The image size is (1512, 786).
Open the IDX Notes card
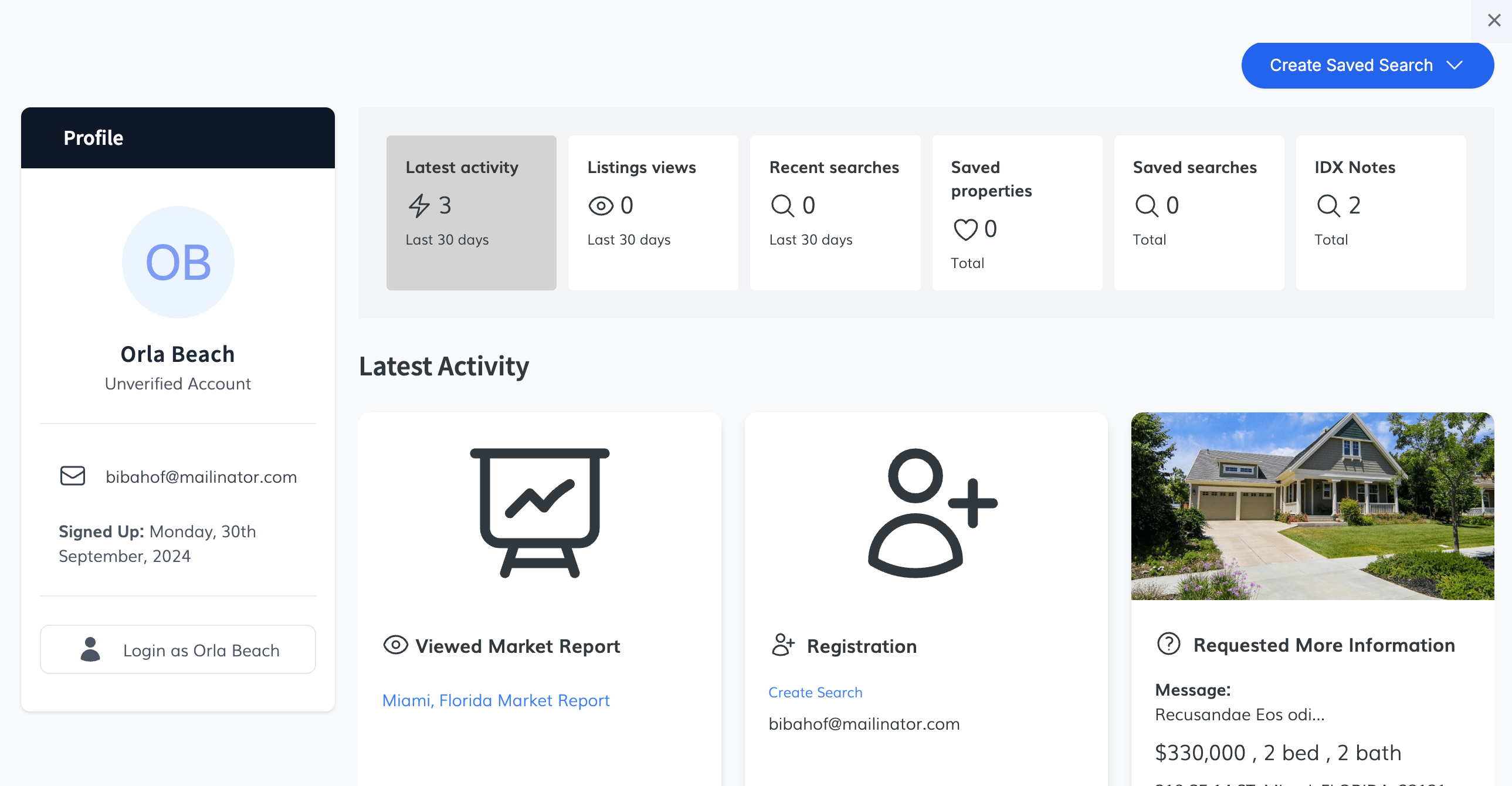pos(1381,212)
